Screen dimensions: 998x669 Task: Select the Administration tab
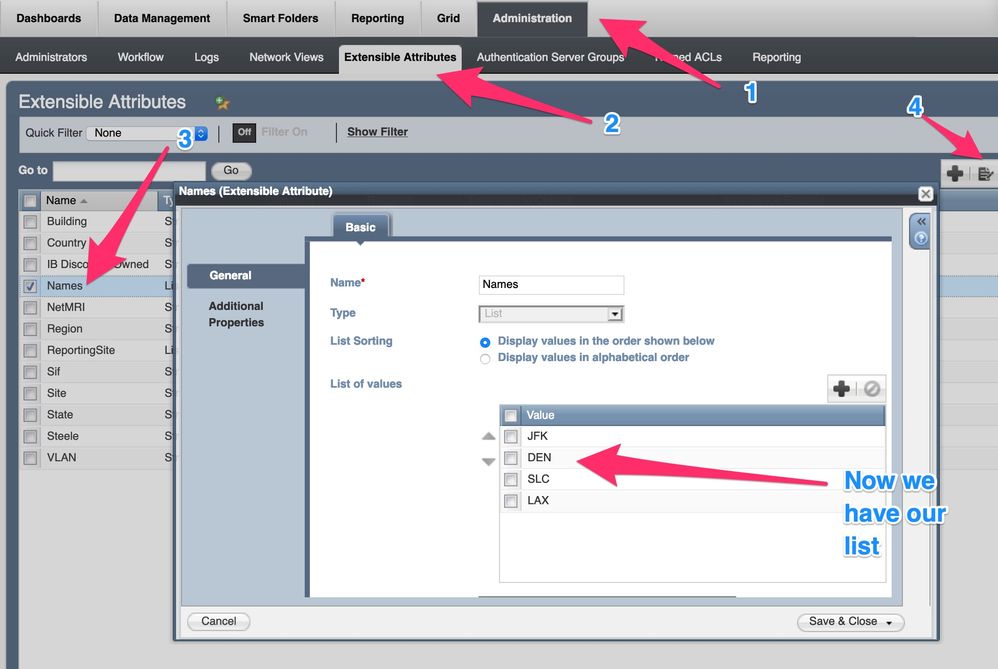532,18
